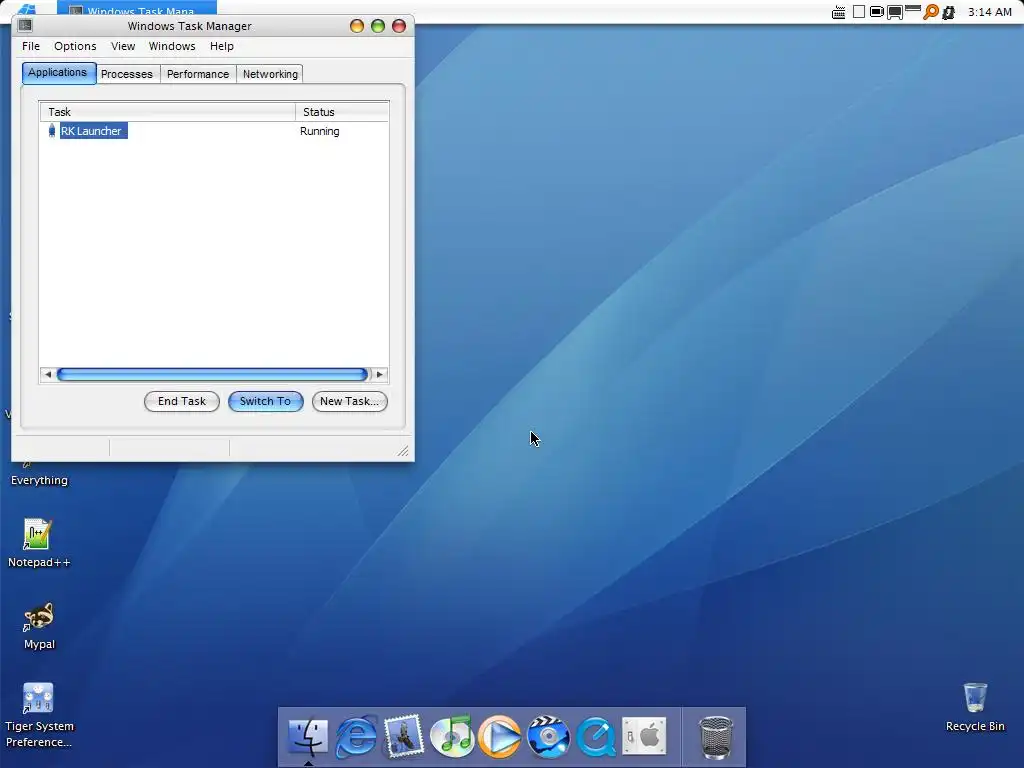Switch to the Performance tab
Viewport: 1024px width, 768px height.
[198, 74]
